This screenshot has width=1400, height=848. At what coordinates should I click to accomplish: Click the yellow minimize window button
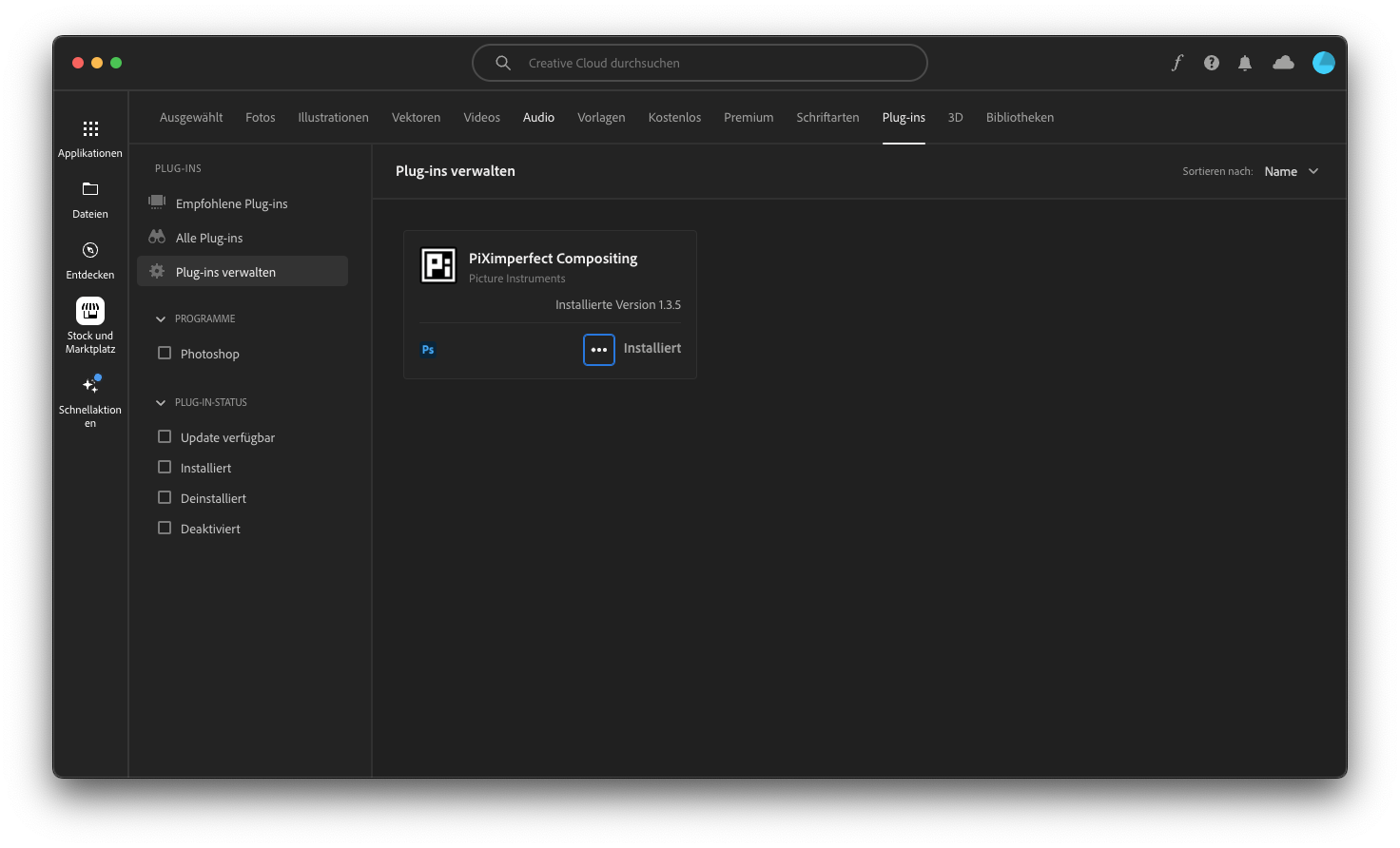(x=97, y=63)
